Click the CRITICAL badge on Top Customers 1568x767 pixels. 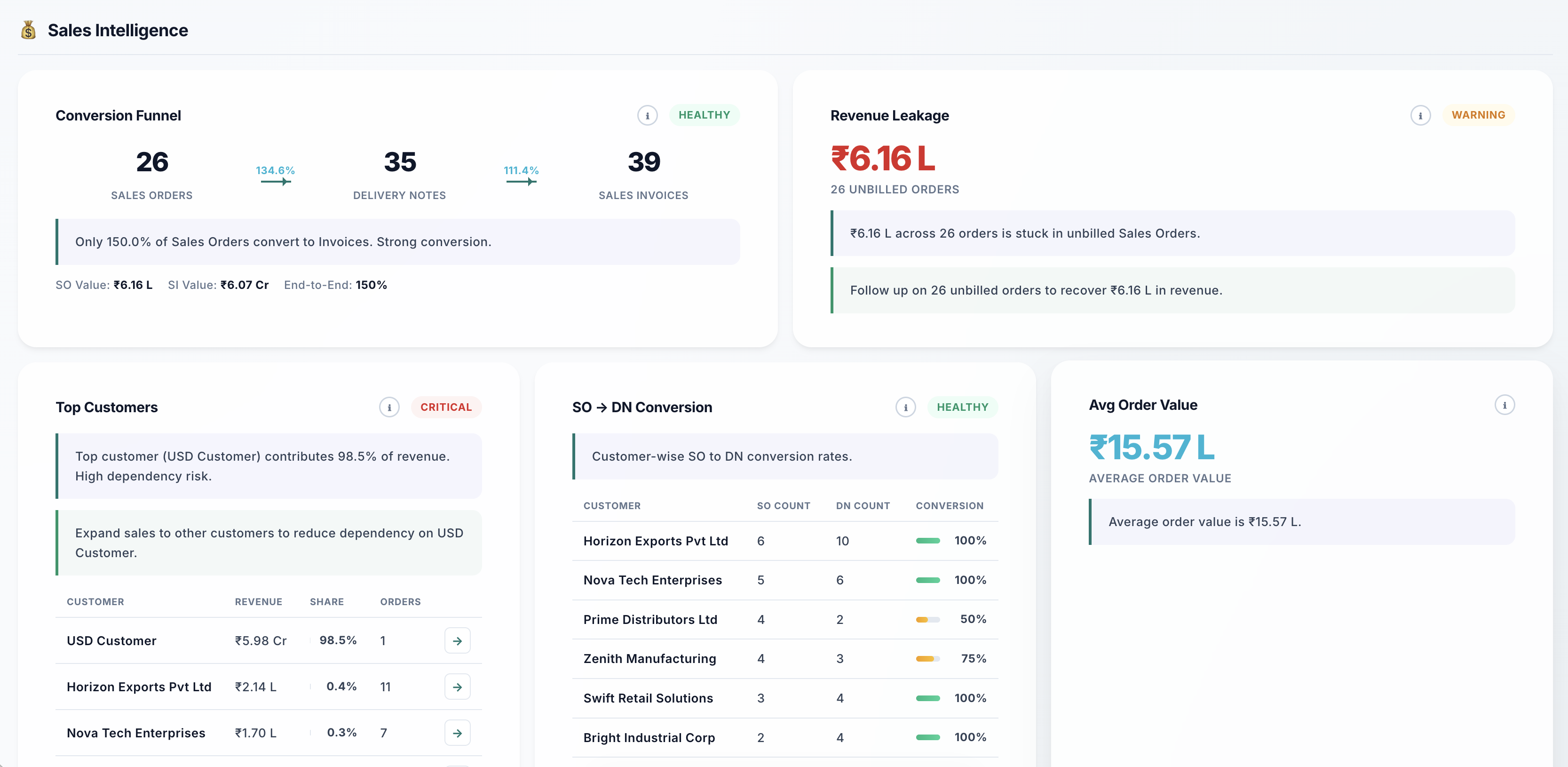[445, 407]
